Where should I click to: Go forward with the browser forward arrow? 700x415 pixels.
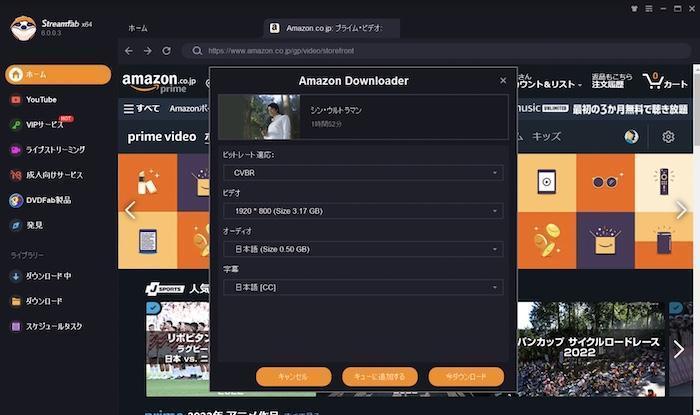click(x=148, y=51)
